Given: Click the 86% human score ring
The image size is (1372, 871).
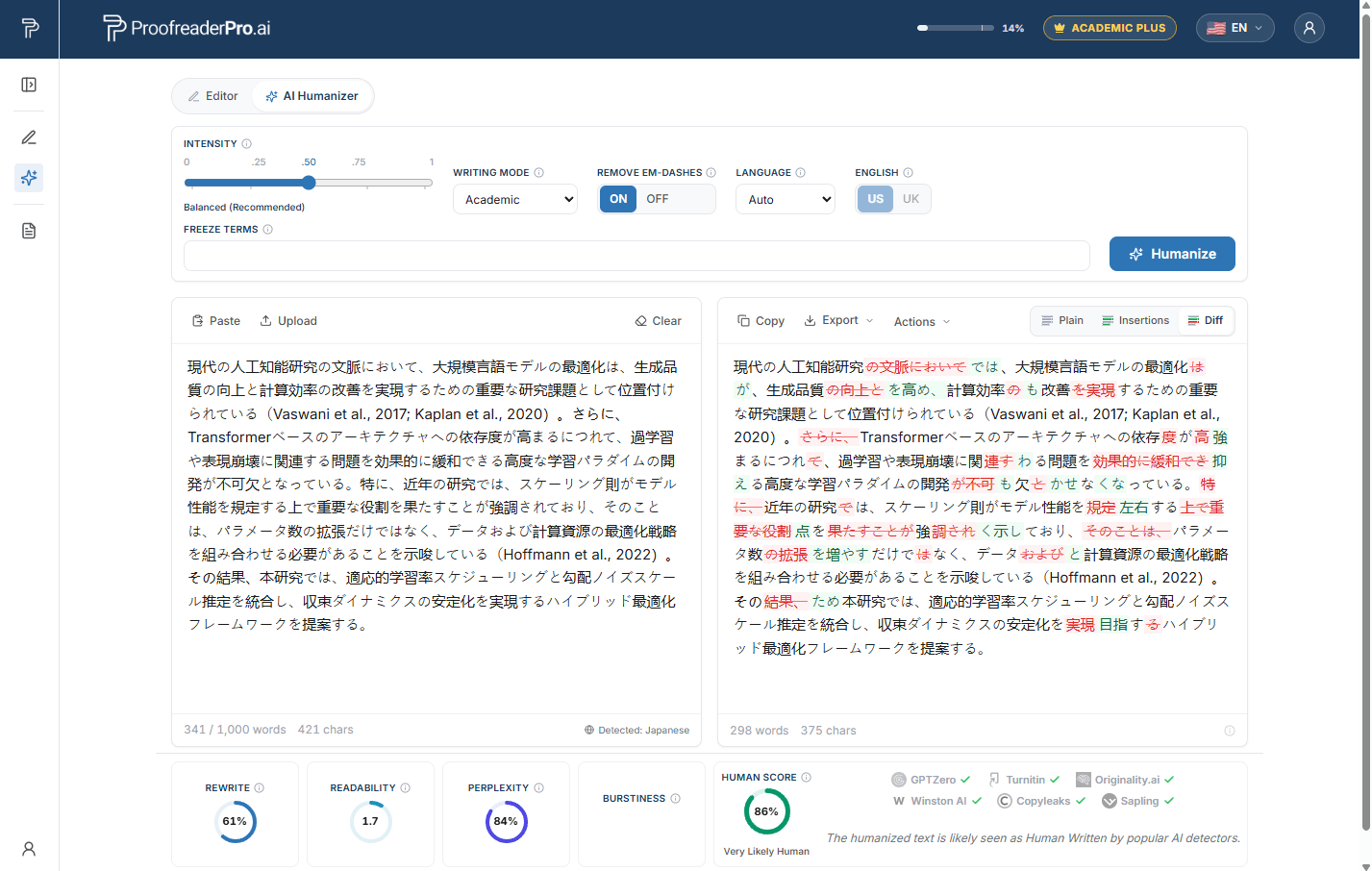Looking at the screenshot, I should point(766,811).
